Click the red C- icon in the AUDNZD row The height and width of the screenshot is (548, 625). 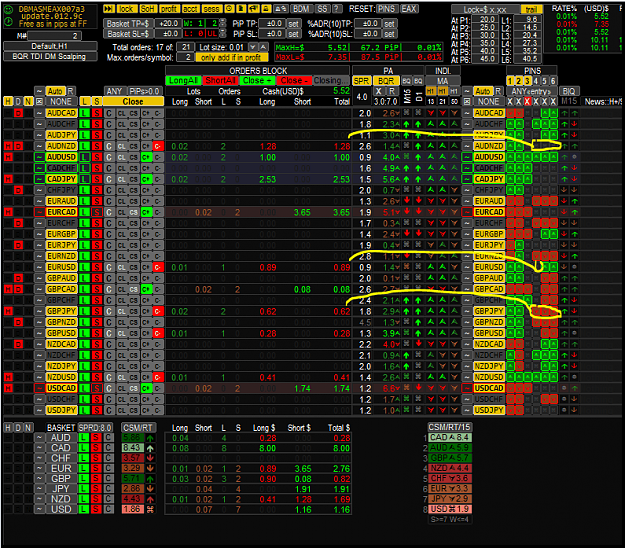point(158,146)
